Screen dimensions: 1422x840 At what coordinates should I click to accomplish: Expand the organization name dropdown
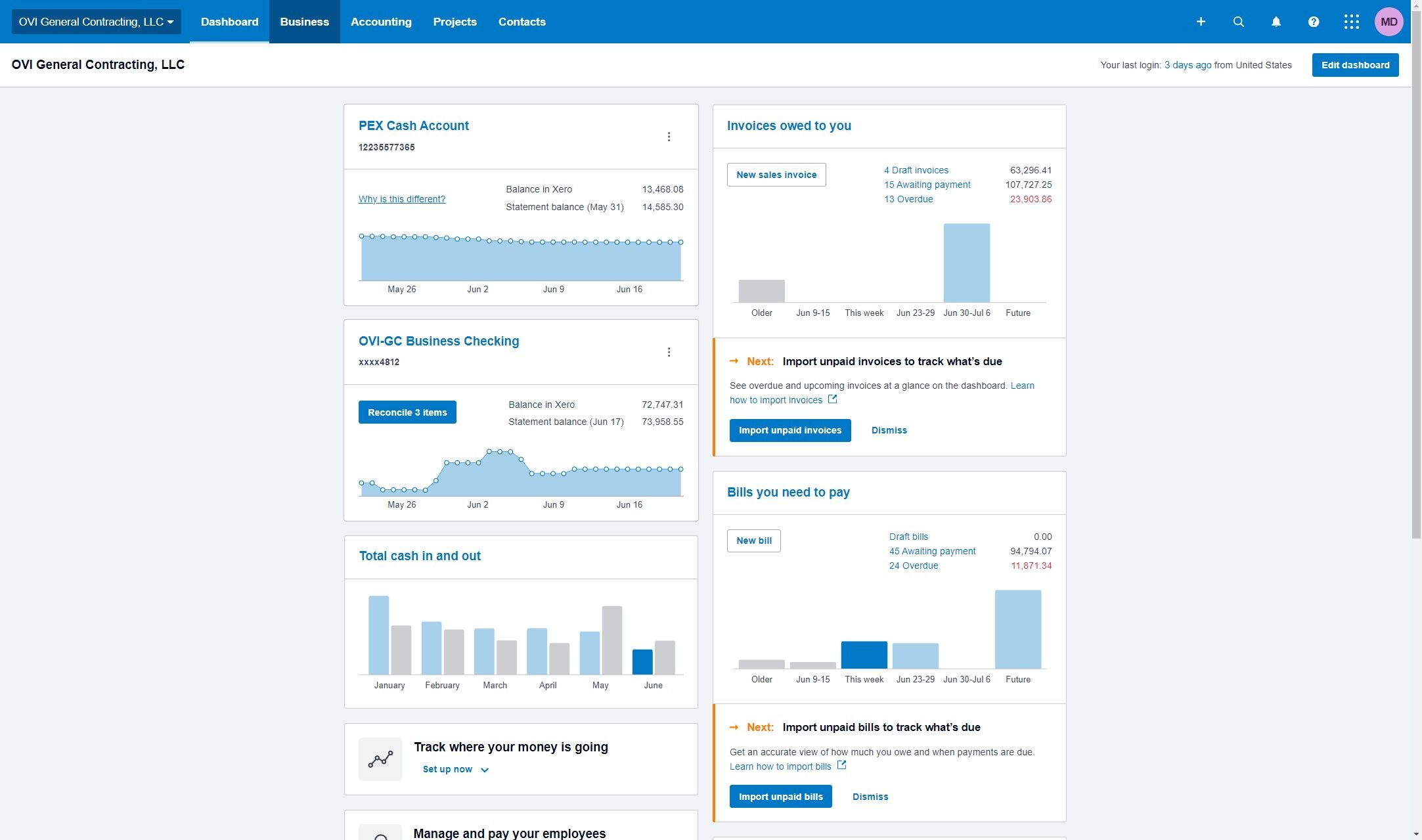click(x=97, y=22)
